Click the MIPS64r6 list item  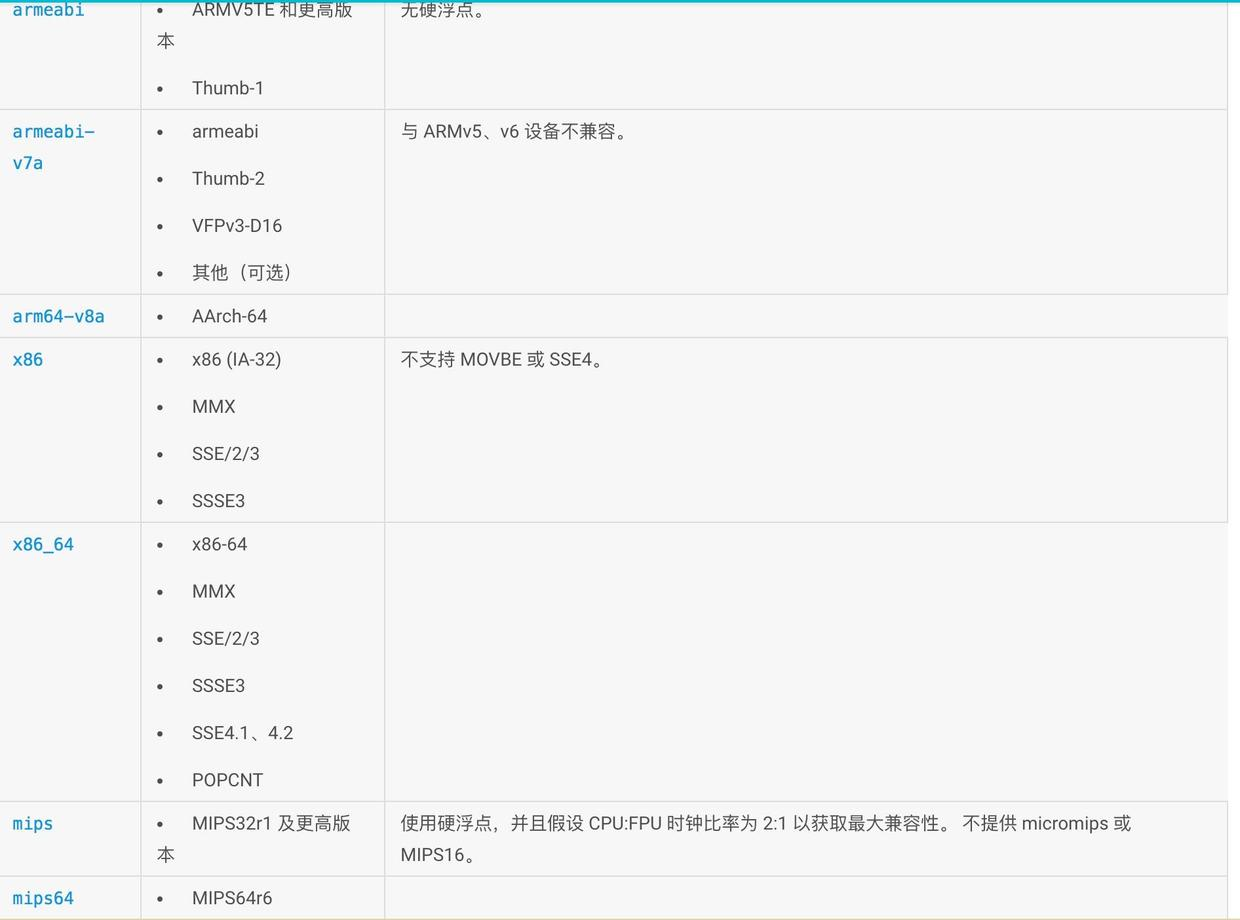[232, 897]
